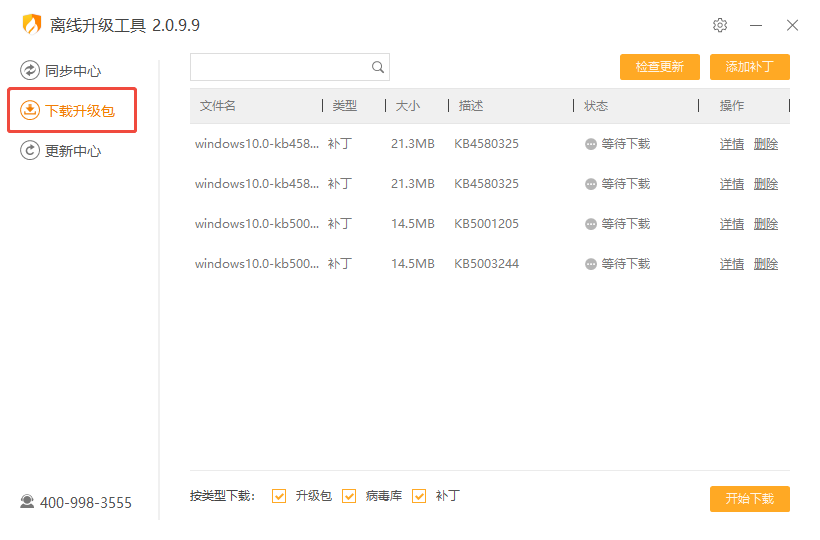Click 删除 for the KB5001205 row
The height and width of the screenshot is (540, 820).
[766, 224]
